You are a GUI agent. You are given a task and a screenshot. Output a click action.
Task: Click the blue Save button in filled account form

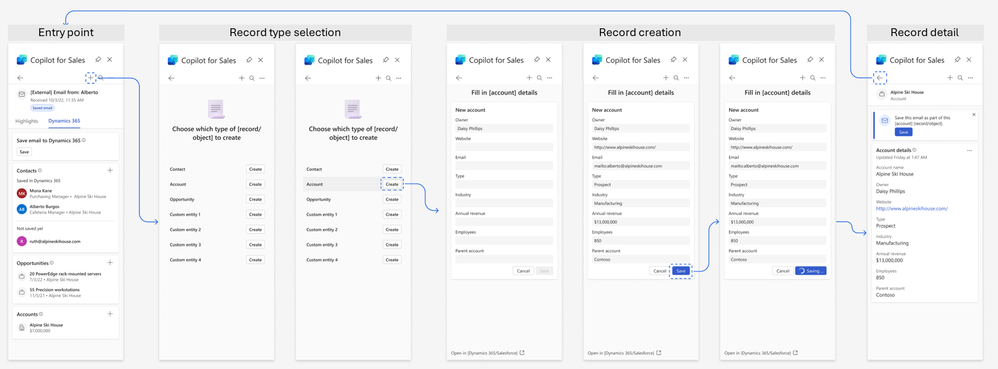point(680,270)
